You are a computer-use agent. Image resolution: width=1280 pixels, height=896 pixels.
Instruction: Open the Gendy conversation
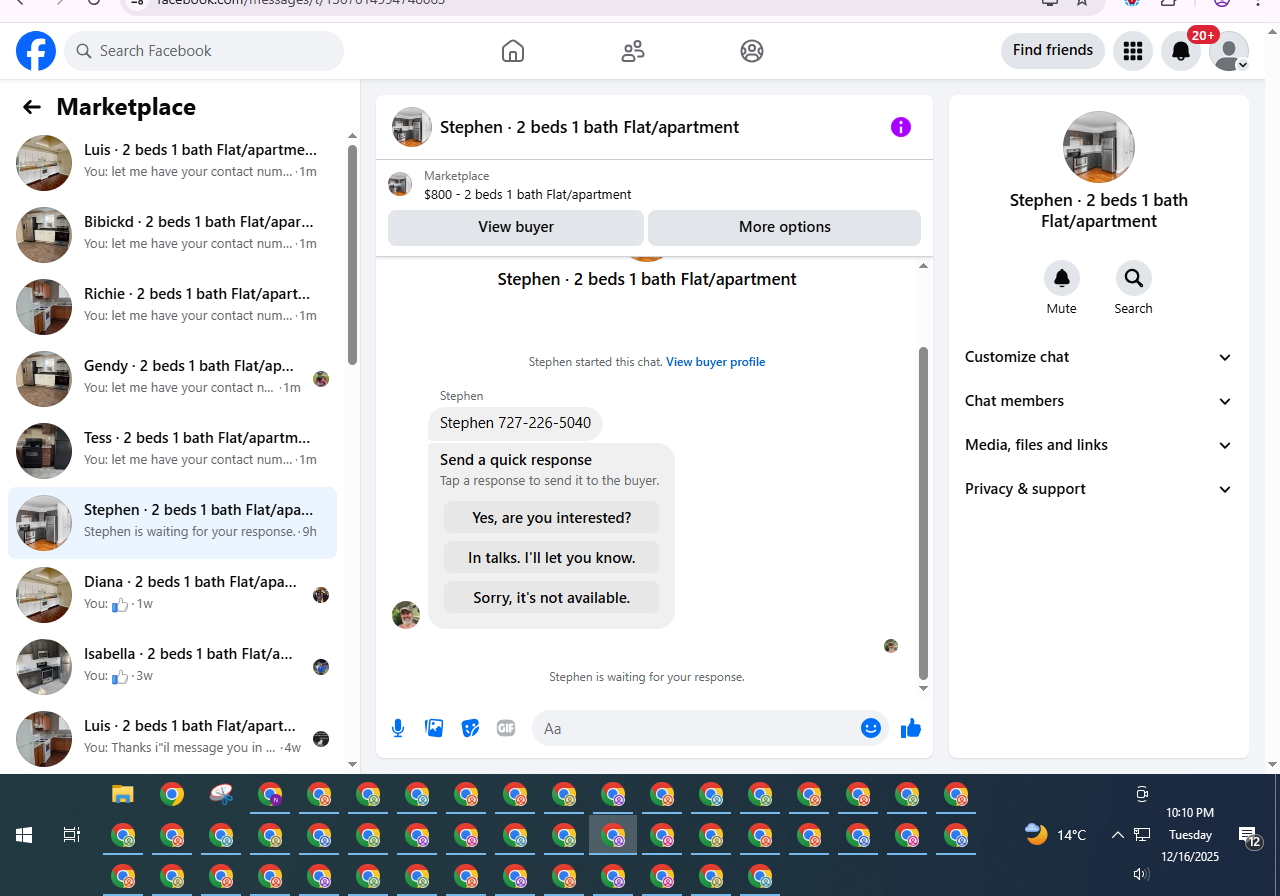pos(172,378)
